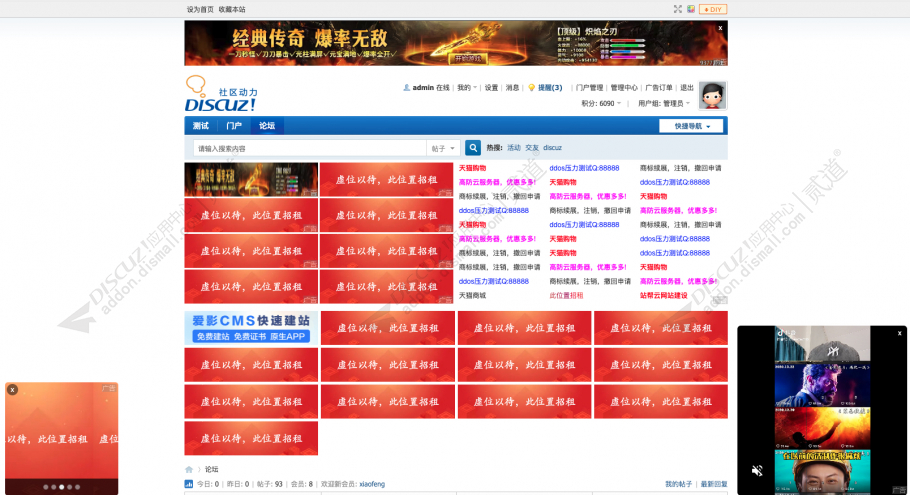This screenshot has width=910, height=495.
Task: Expand the 积分: 6090 credits dropdown
Action: click(x=602, y=103)
